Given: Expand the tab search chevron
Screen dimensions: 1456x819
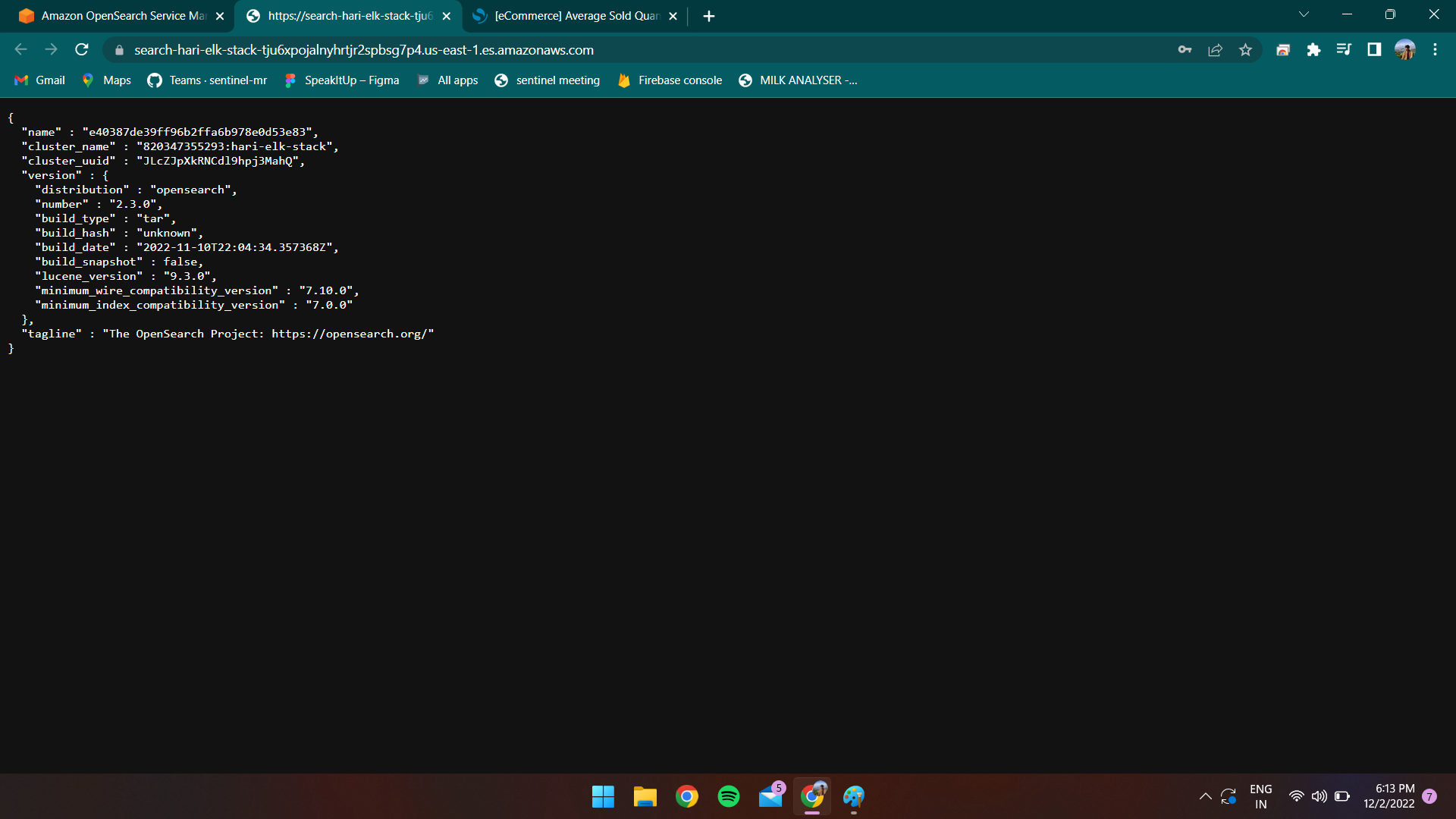Looking at the screenshot, I should pos(1304,14).
